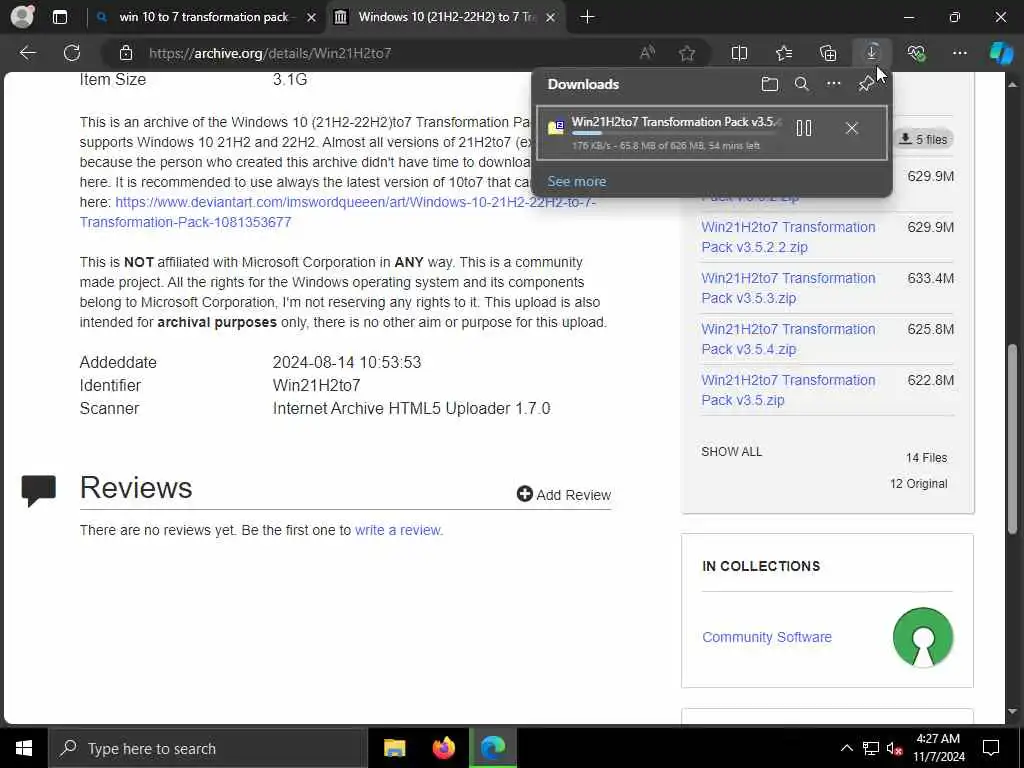
Task: Open more options in Downloads panel
Action: coord(833,84)
